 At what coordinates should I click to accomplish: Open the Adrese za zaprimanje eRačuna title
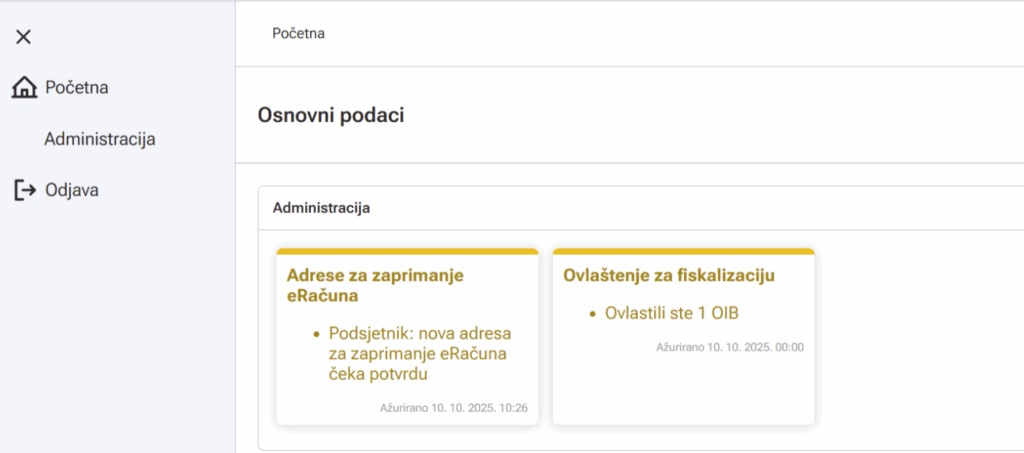point(375,285)
